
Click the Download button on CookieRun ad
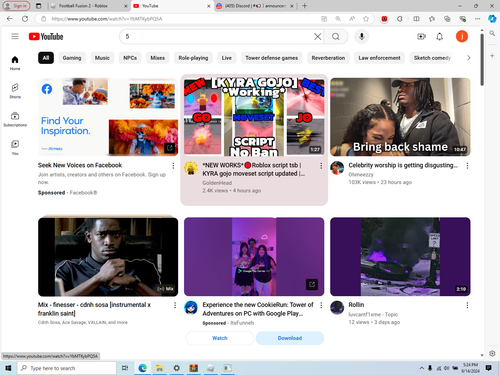click(x=290, y=338)
